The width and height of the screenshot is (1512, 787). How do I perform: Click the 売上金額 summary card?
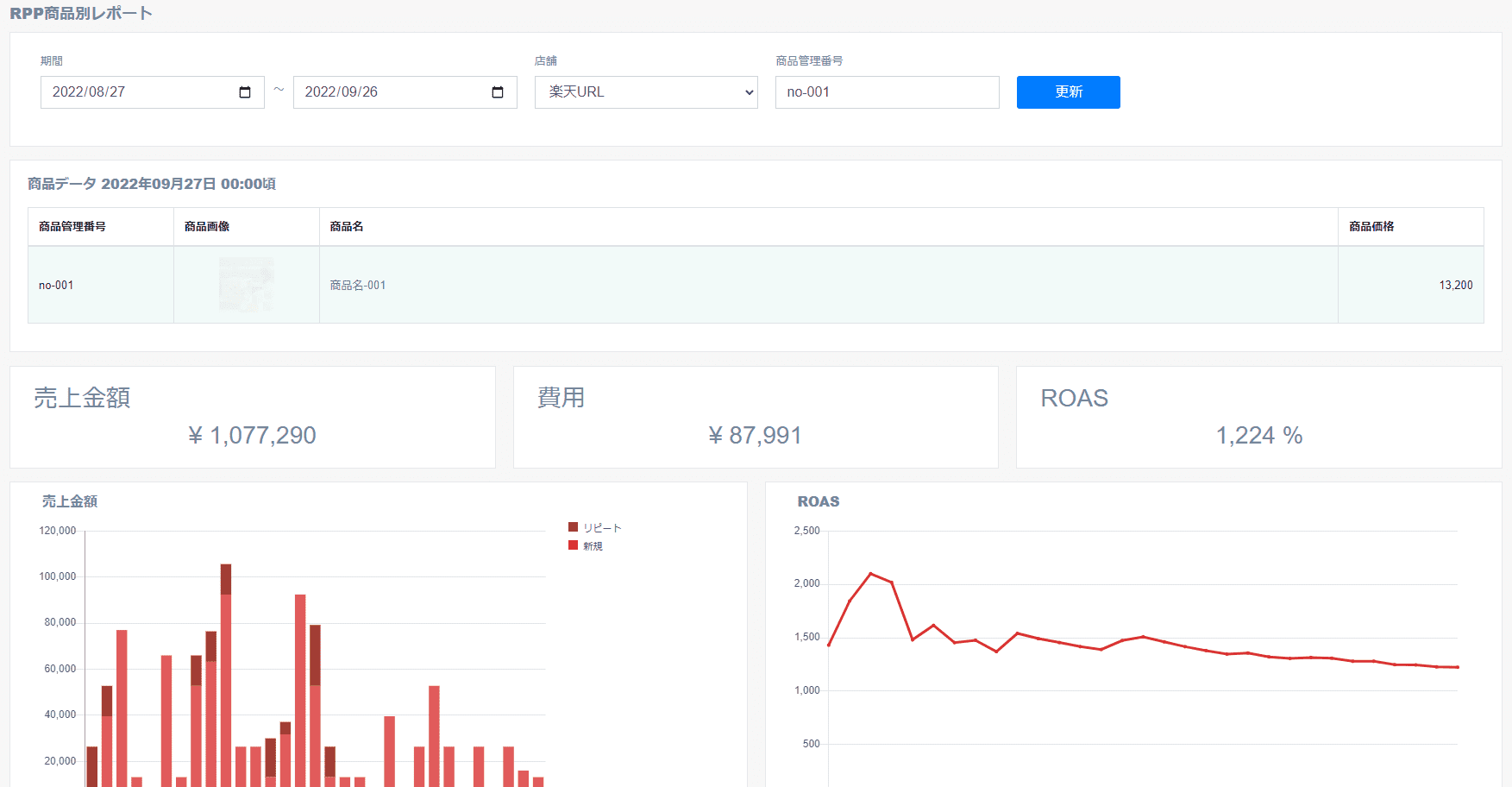(252, 417)
